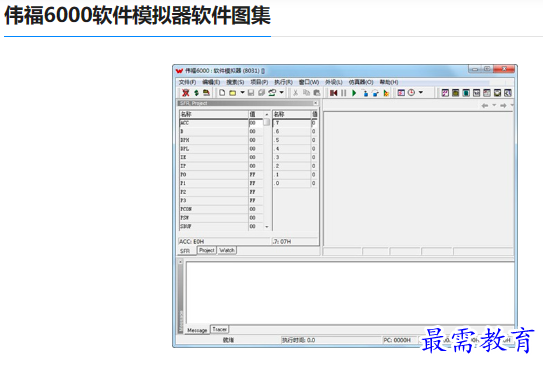Open the 搜索(S) menu
Image resolution: width=543 pixels, height=372 pixels.
pyautogui.click(x=235, y=82)
